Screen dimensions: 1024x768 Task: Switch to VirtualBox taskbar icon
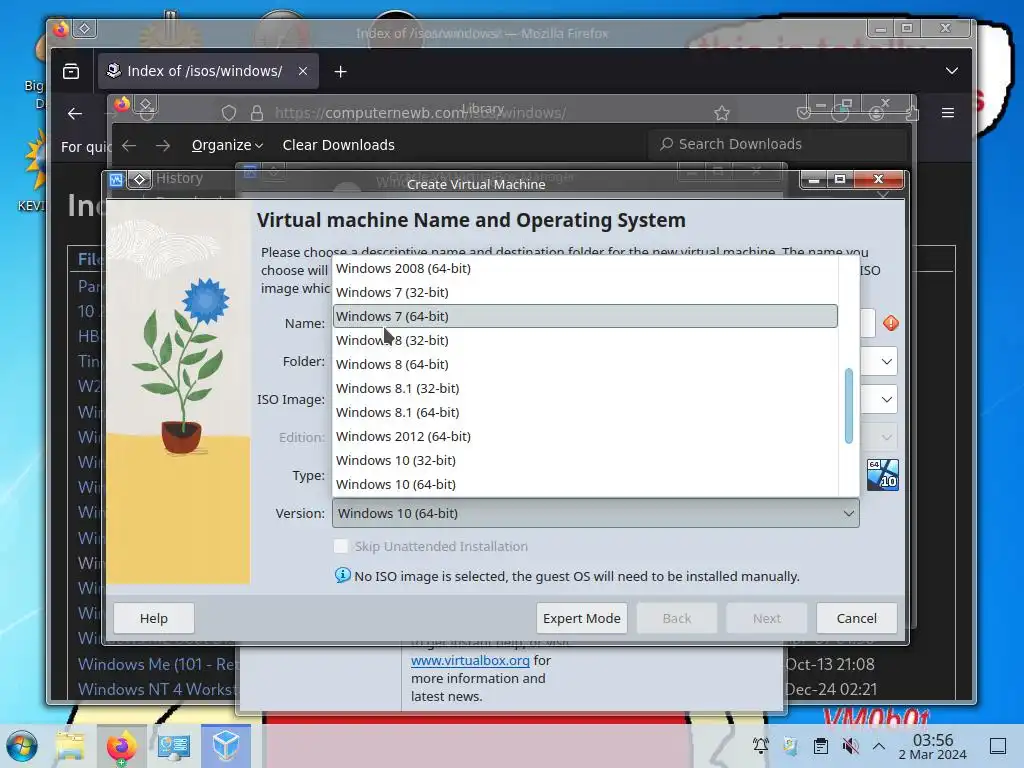[225, 746]
